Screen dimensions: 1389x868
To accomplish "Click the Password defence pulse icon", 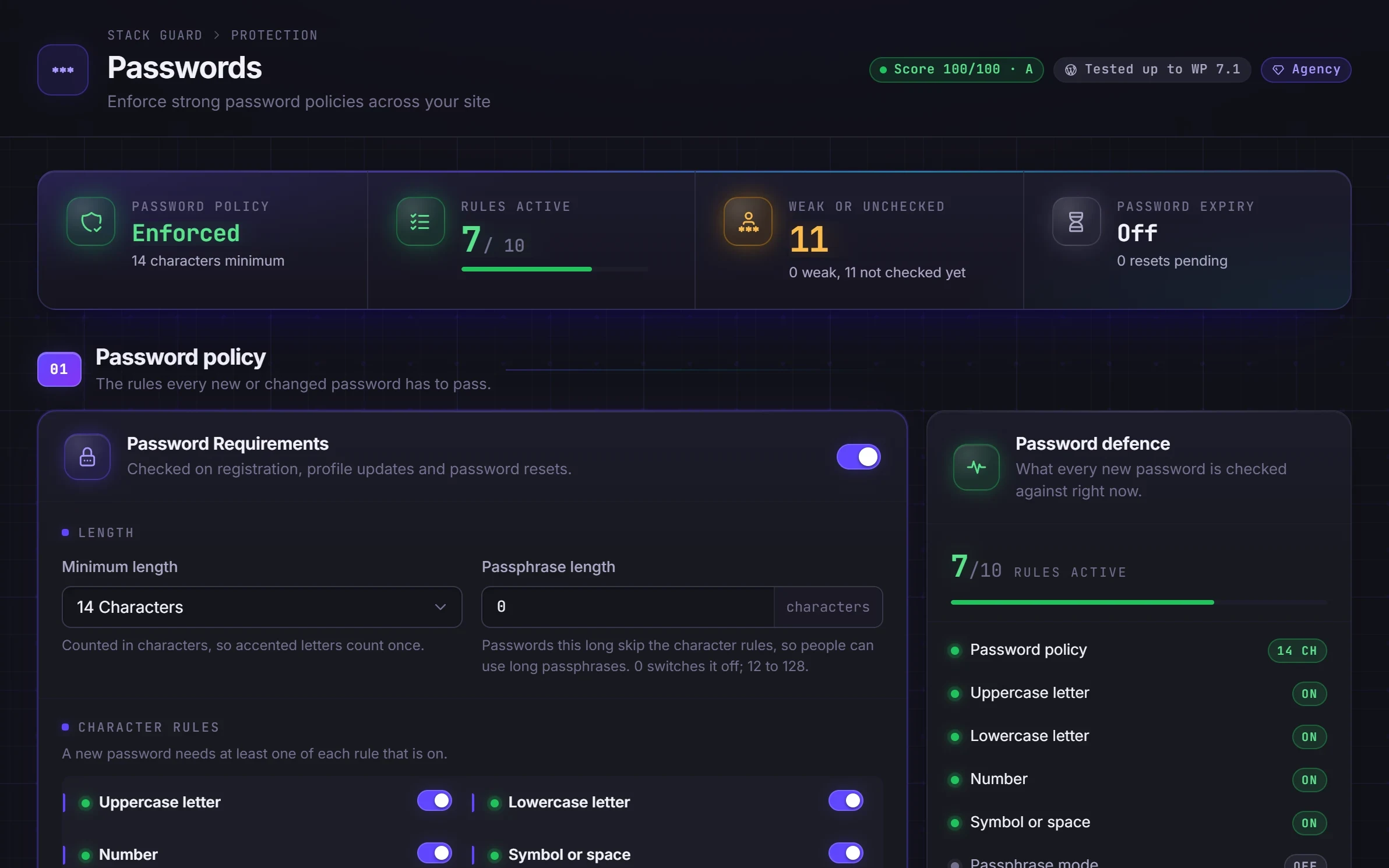I will click(x=976, y=467).
